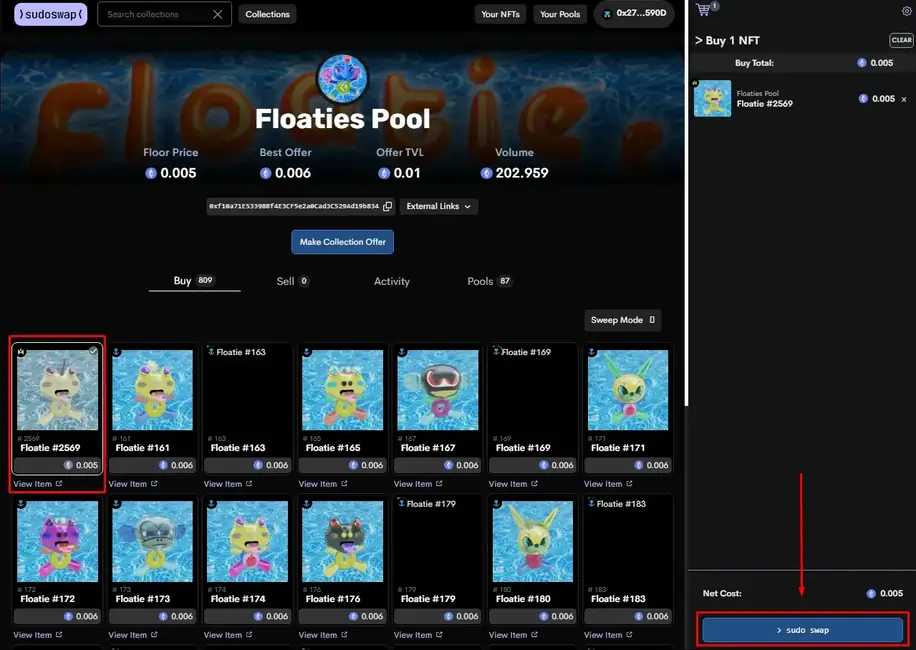Viewport: 916px width, 650px height.
Task: Open View Item link for Floatie #171
Action: 608,484
